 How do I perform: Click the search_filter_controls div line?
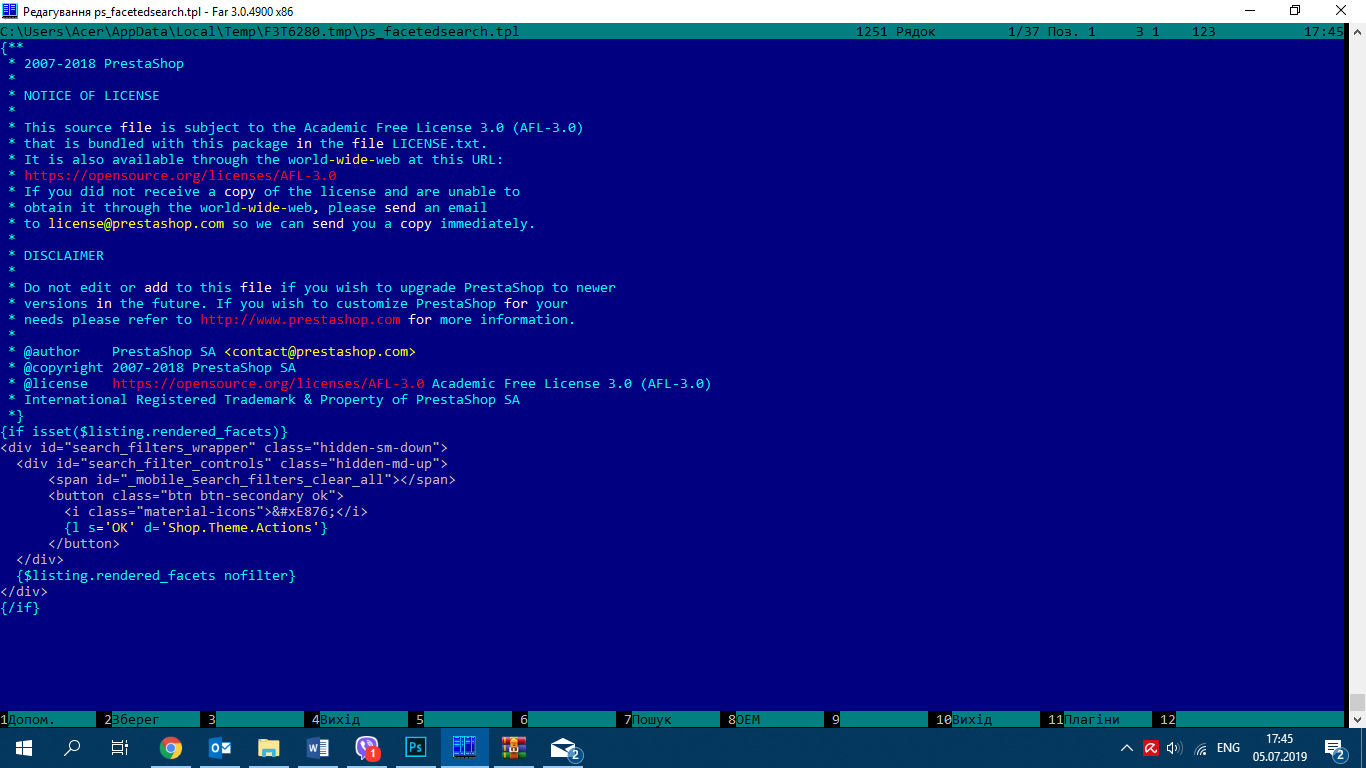pyautogui.click(x=232, y=463)
